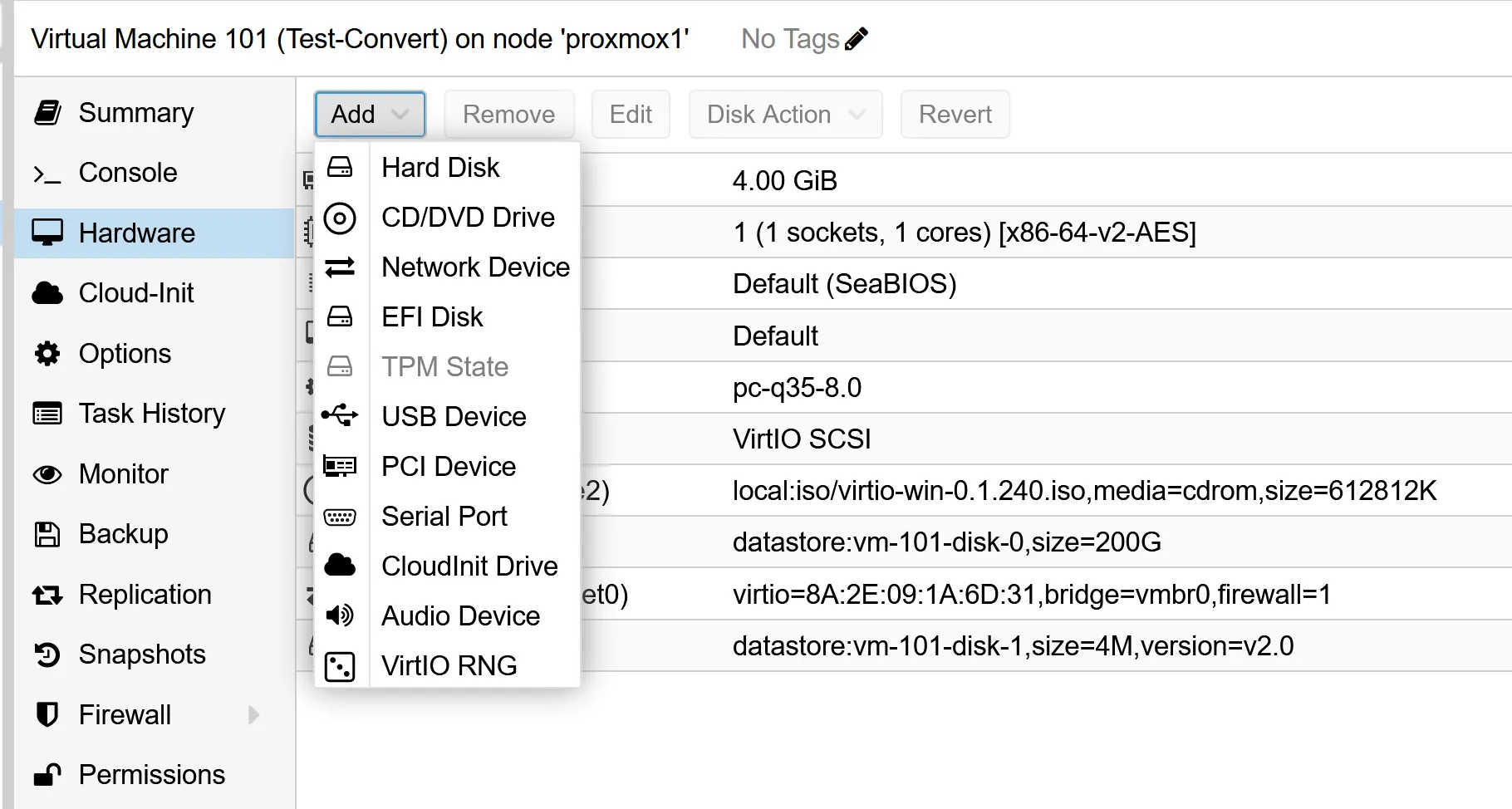Click the Cloud-Init cloud icon
Screen dimensions: 1512x809
click(x=47, y=292)
